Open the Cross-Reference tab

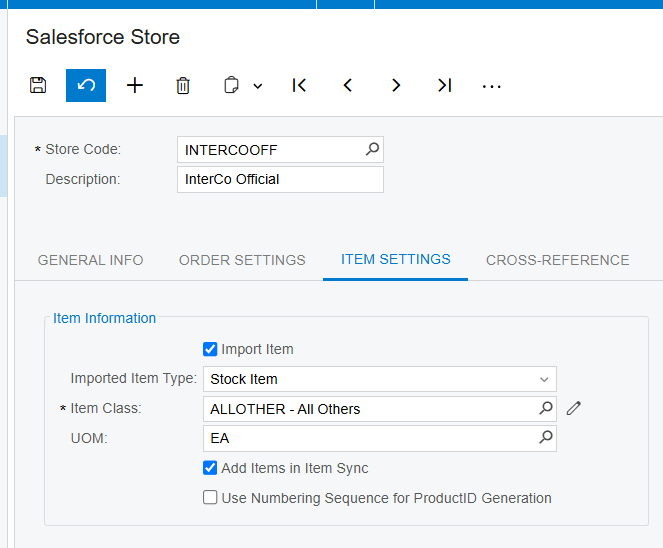tap(557, 260)
